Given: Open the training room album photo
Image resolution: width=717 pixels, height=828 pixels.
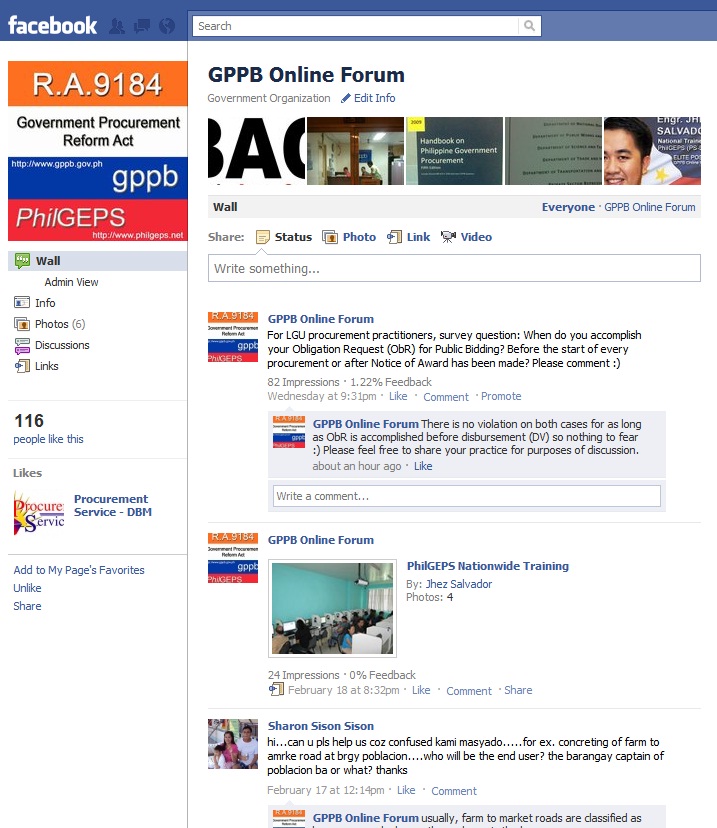Looking at the screenshot, I should pyautogui.click(x=332, y=608).
